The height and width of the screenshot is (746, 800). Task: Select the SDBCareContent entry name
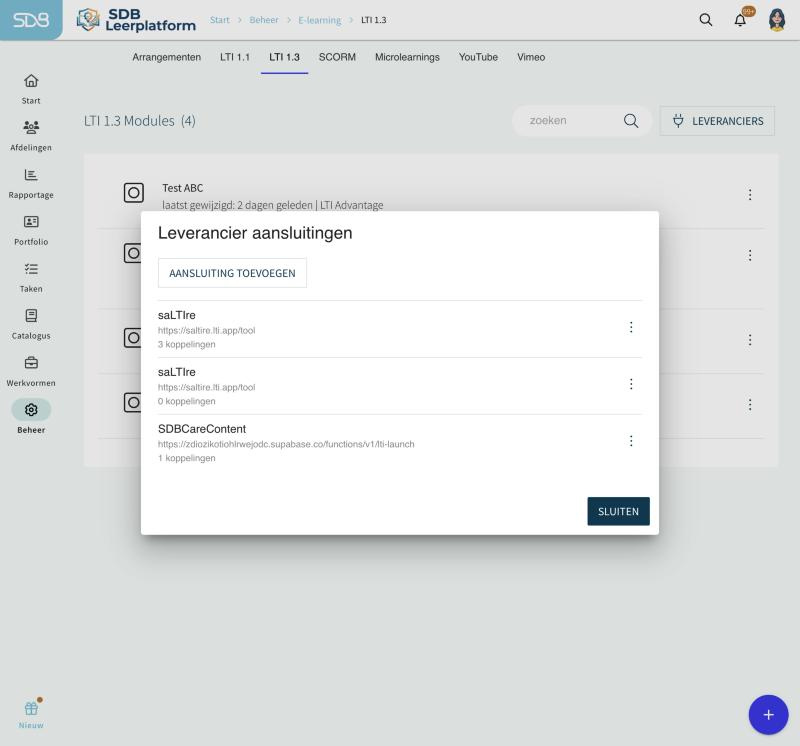tap(202, 429)
